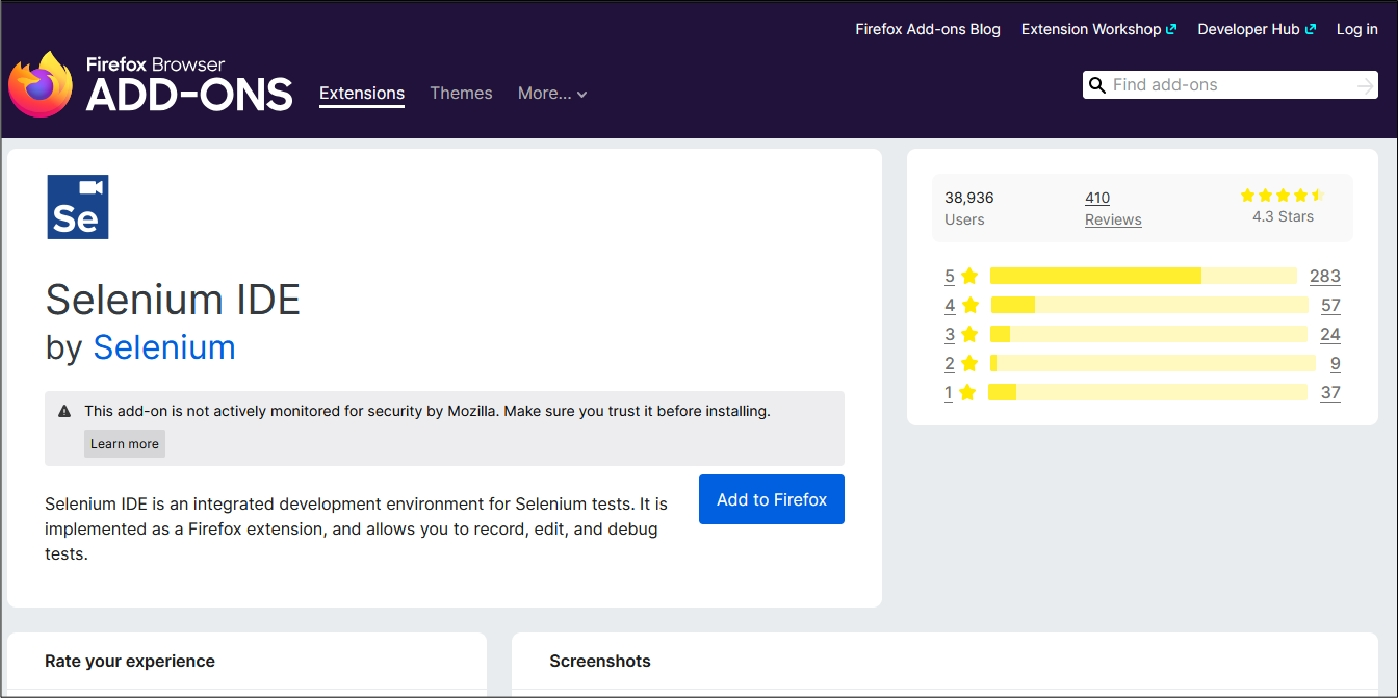Focus the Find add-ons search field
This screenshot has width=1398, height=699.
1230,85
